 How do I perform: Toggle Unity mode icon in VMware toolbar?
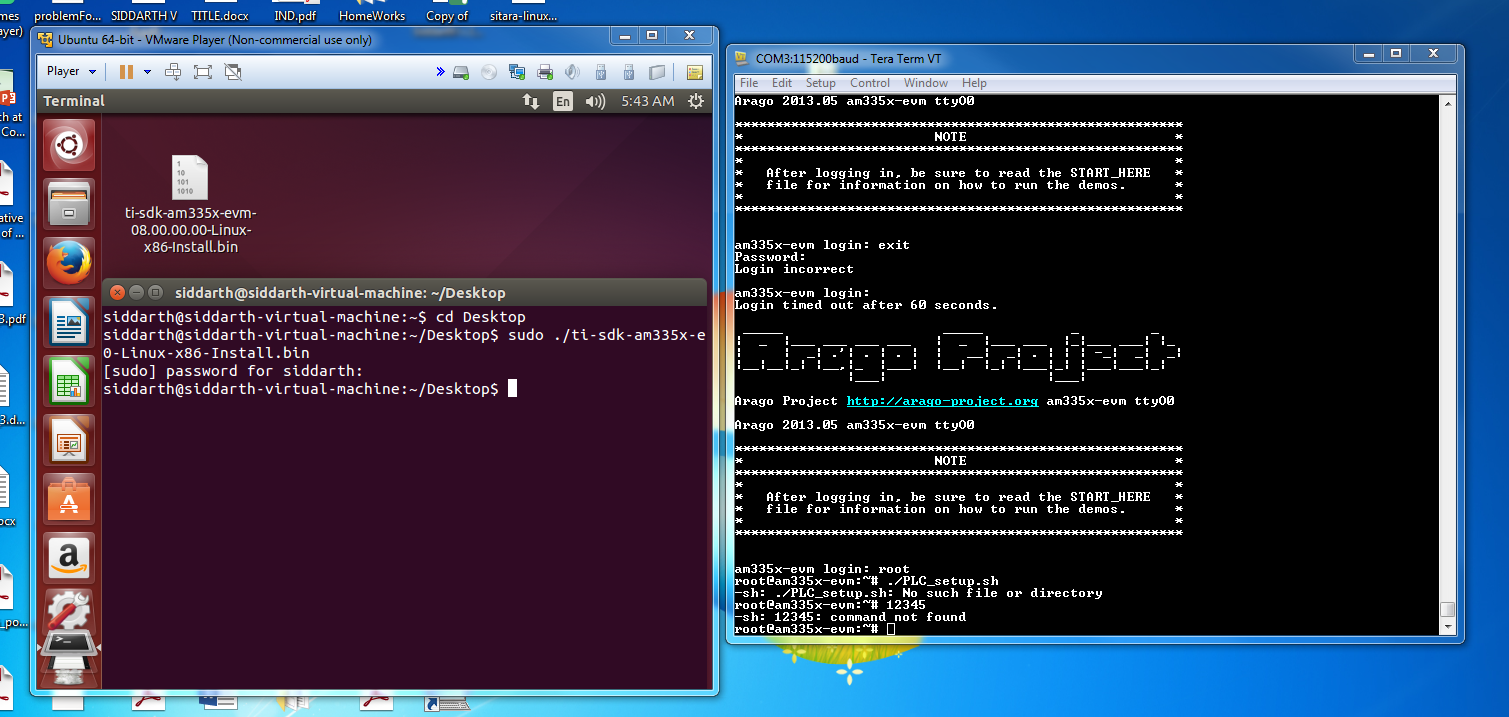(233, 71)
